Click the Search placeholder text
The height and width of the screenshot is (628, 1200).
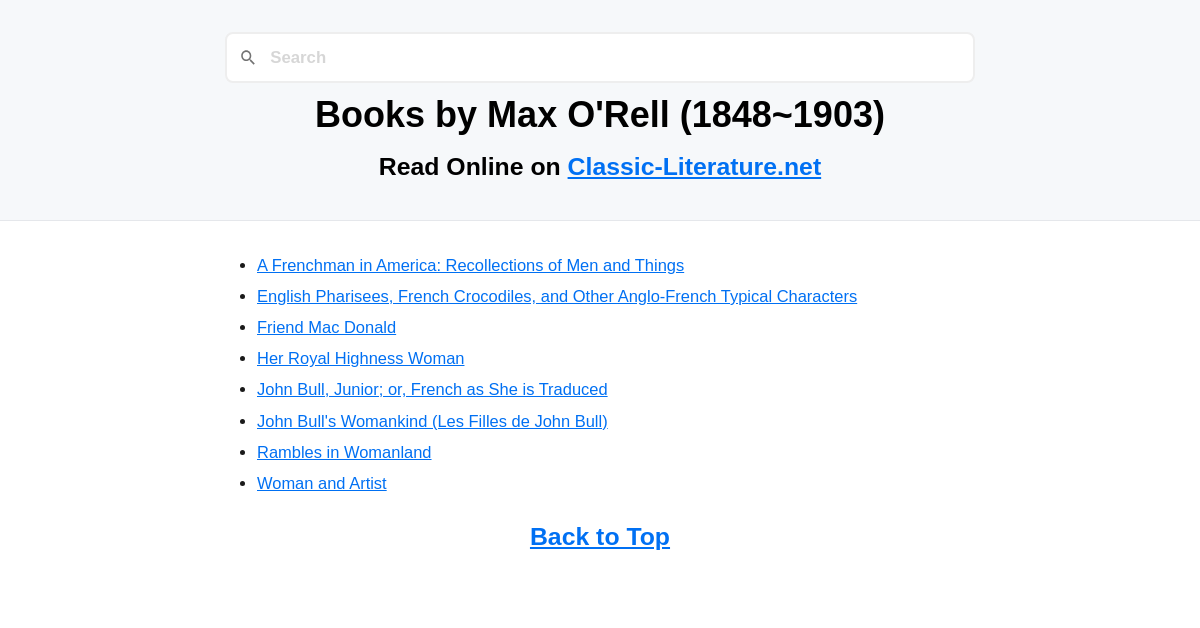pyautogui.click(x=298, y=57)
